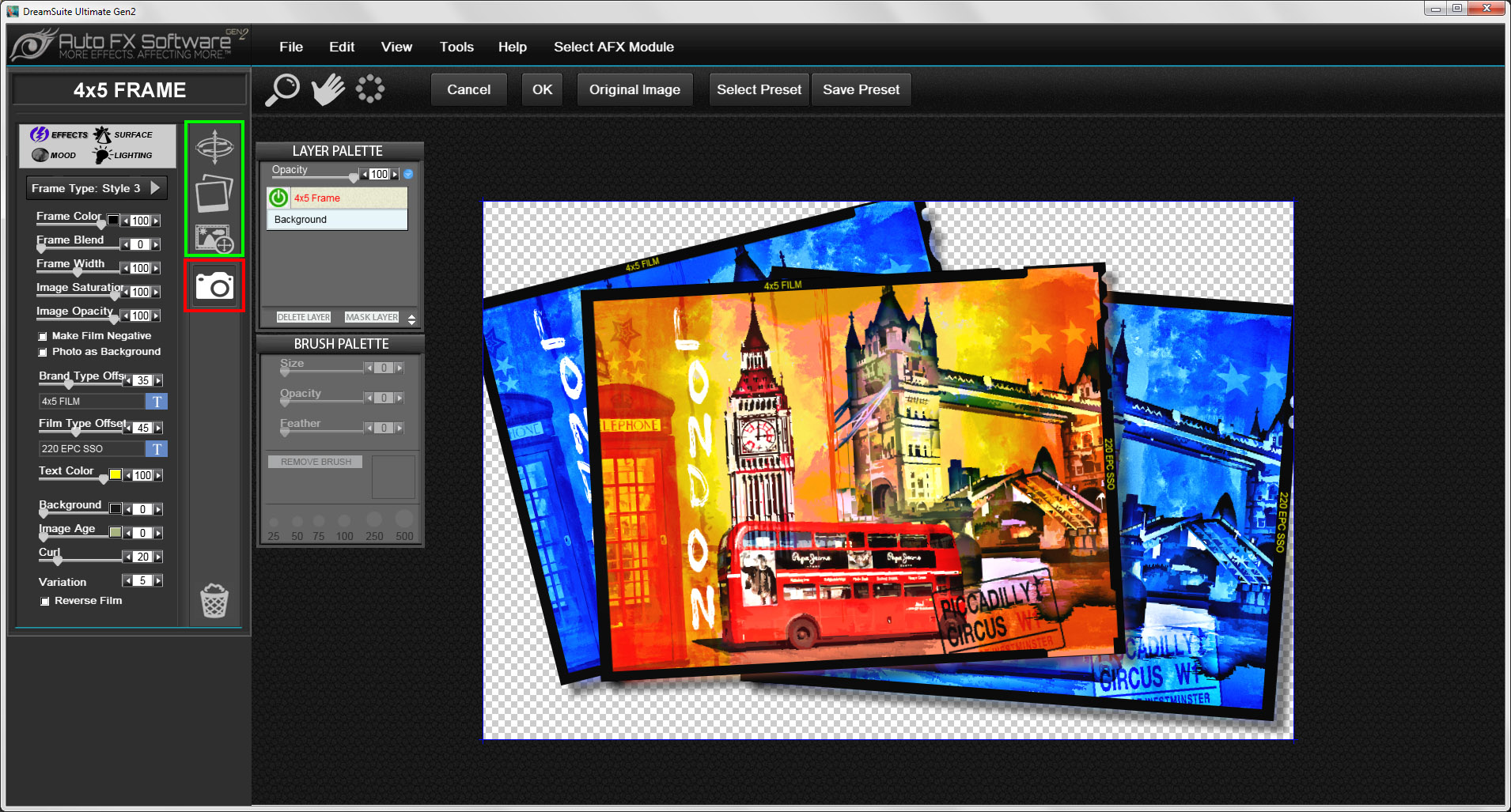Image resolution: width=1511 pixels, height=812 pixels.
Task: Increase Curl value with right arrow
Action: (x=158, y=557)
